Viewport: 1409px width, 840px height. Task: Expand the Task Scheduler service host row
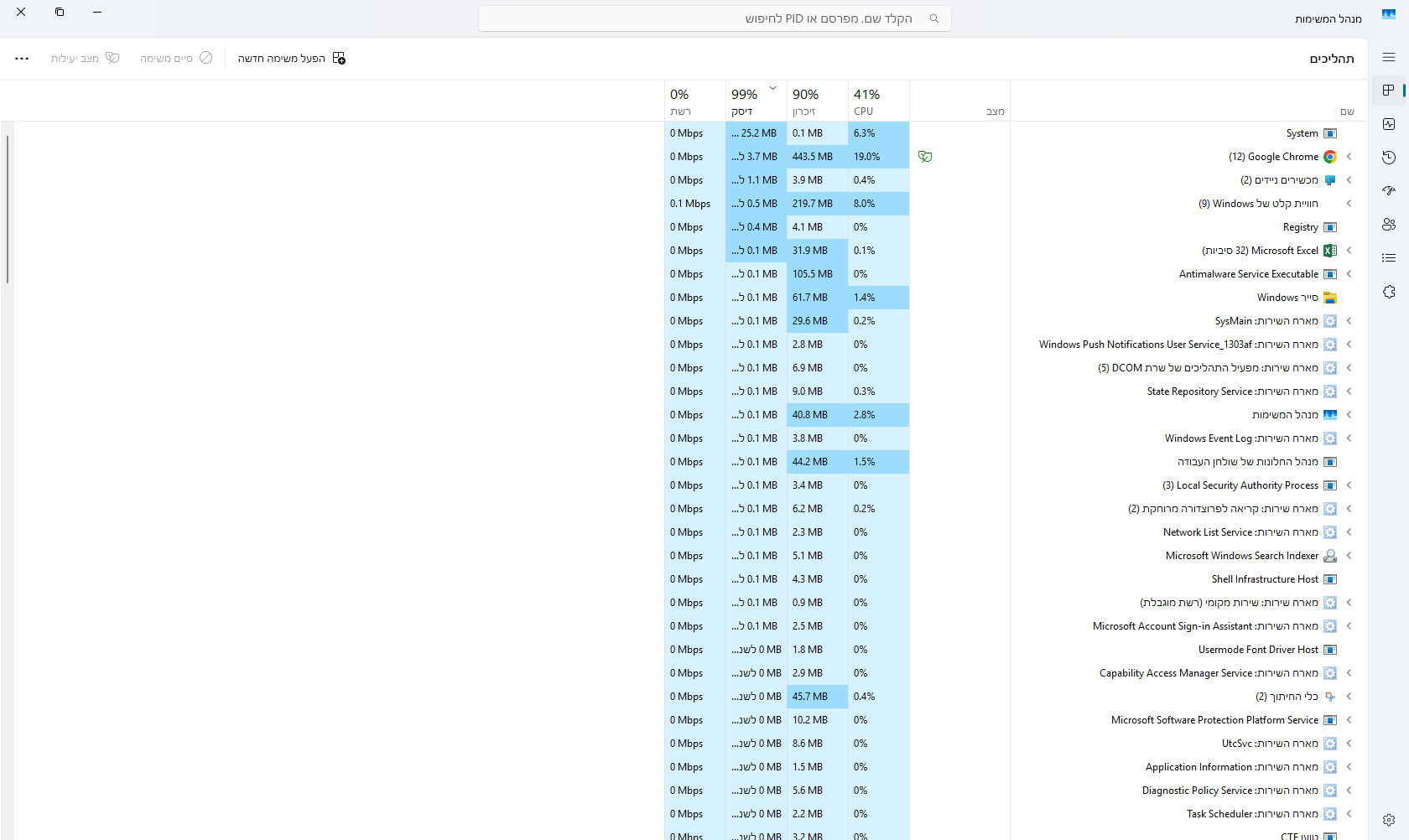pos(1349,814)
